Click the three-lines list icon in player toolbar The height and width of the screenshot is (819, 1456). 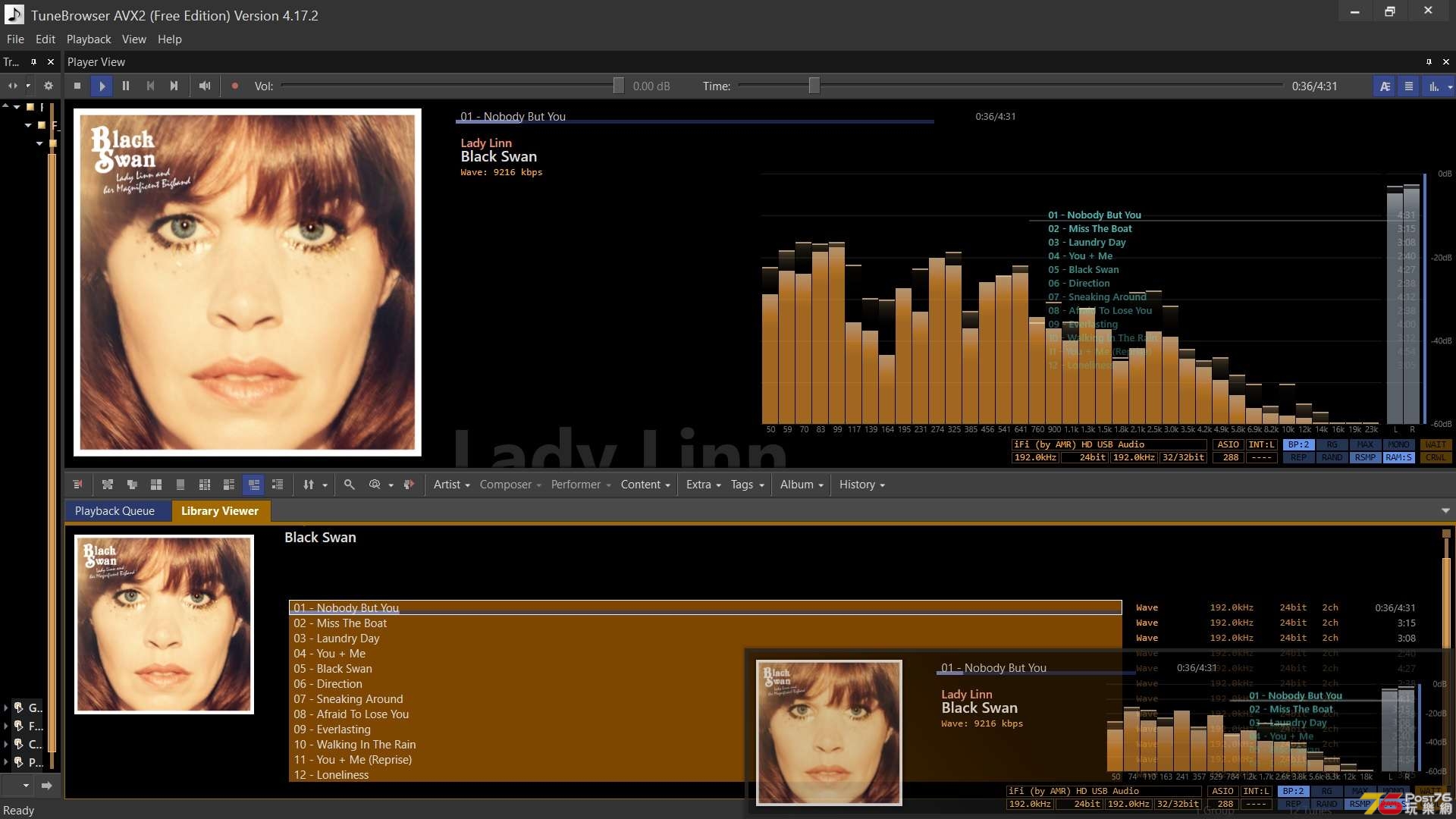[1409, 86]
